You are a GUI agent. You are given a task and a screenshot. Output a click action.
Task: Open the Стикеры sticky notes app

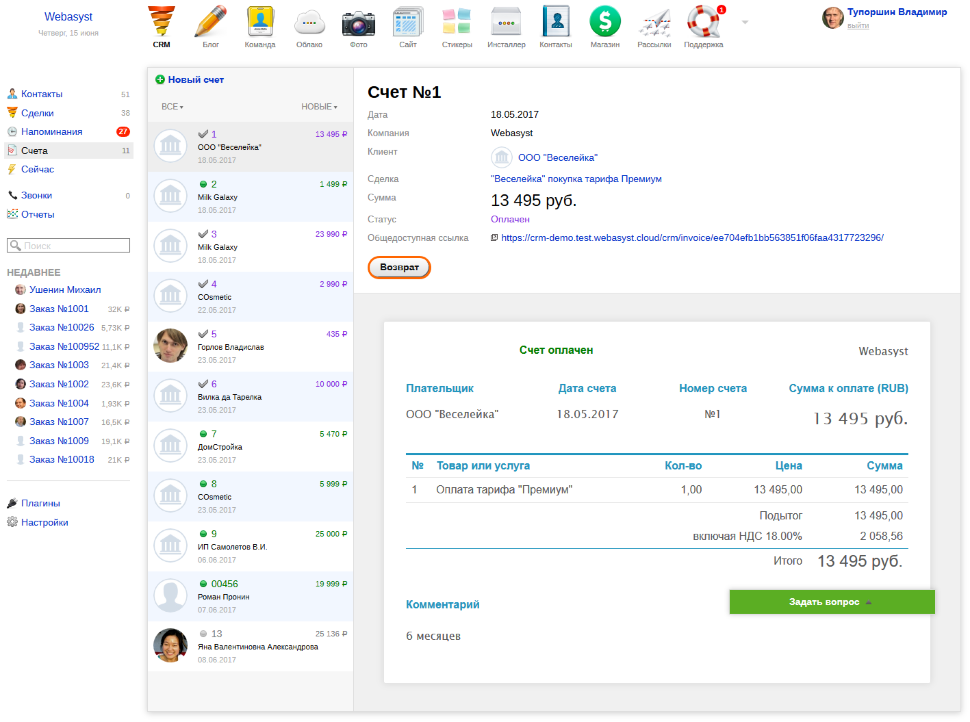click(457, 27)
